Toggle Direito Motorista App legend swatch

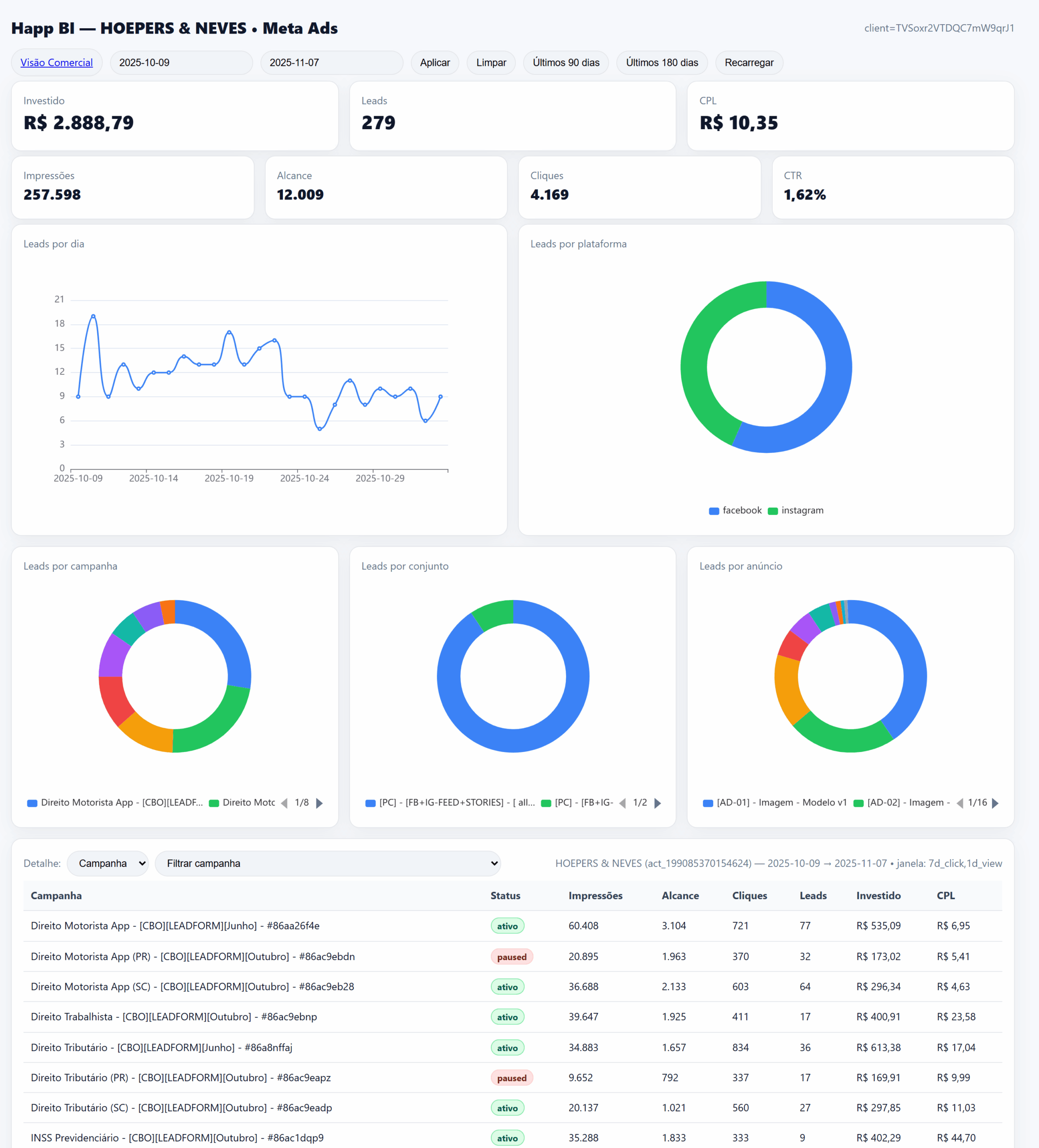point(32,803)
